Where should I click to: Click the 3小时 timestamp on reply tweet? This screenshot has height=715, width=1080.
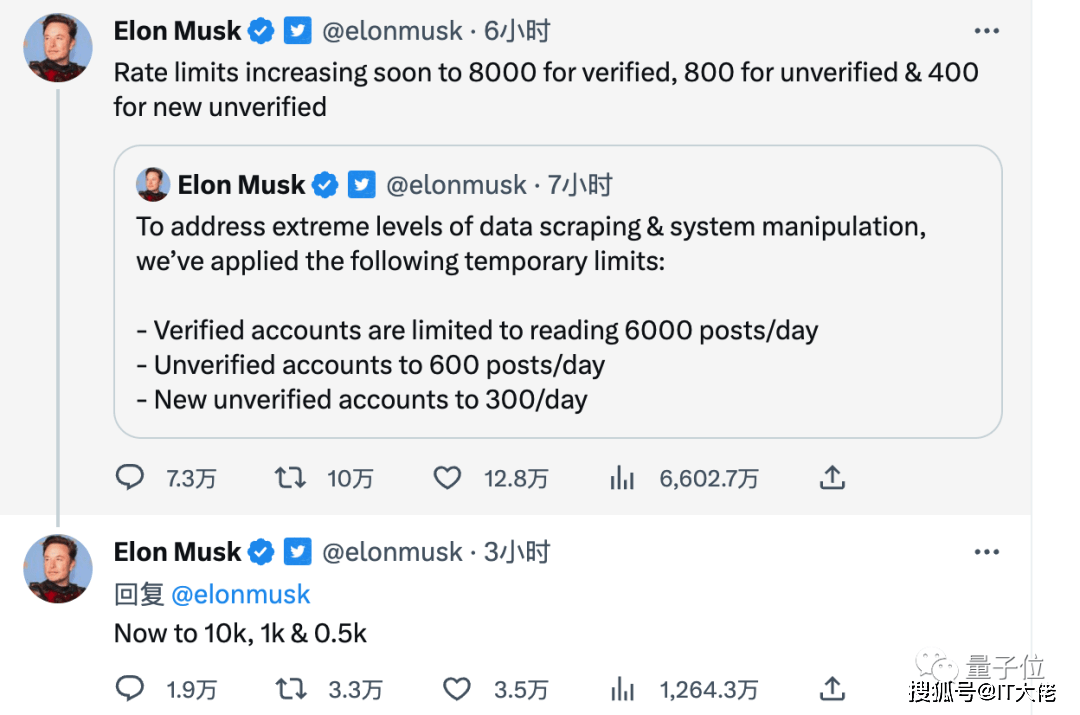517,552
